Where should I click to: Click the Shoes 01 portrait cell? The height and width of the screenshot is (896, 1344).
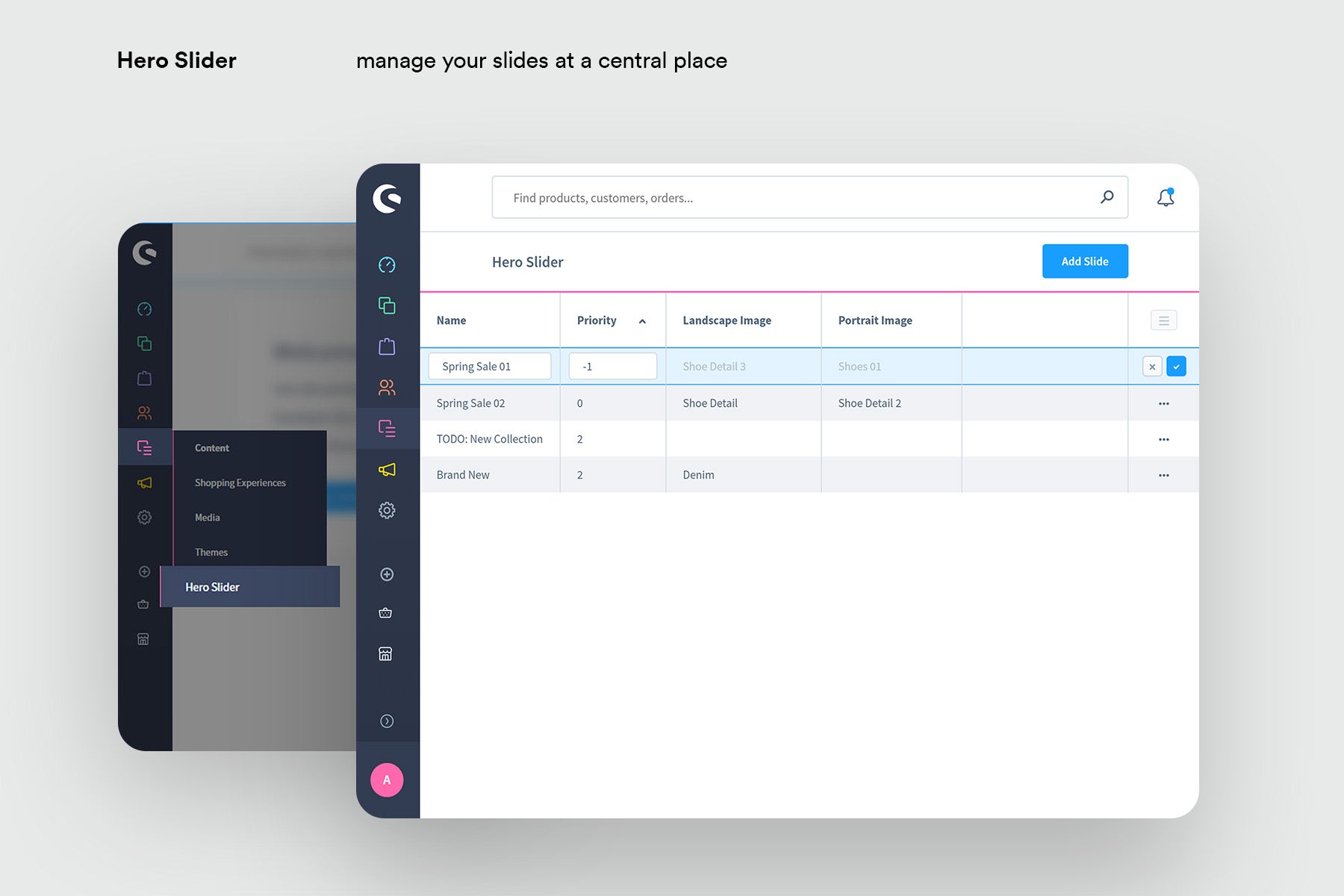click(x=859, y=367)
